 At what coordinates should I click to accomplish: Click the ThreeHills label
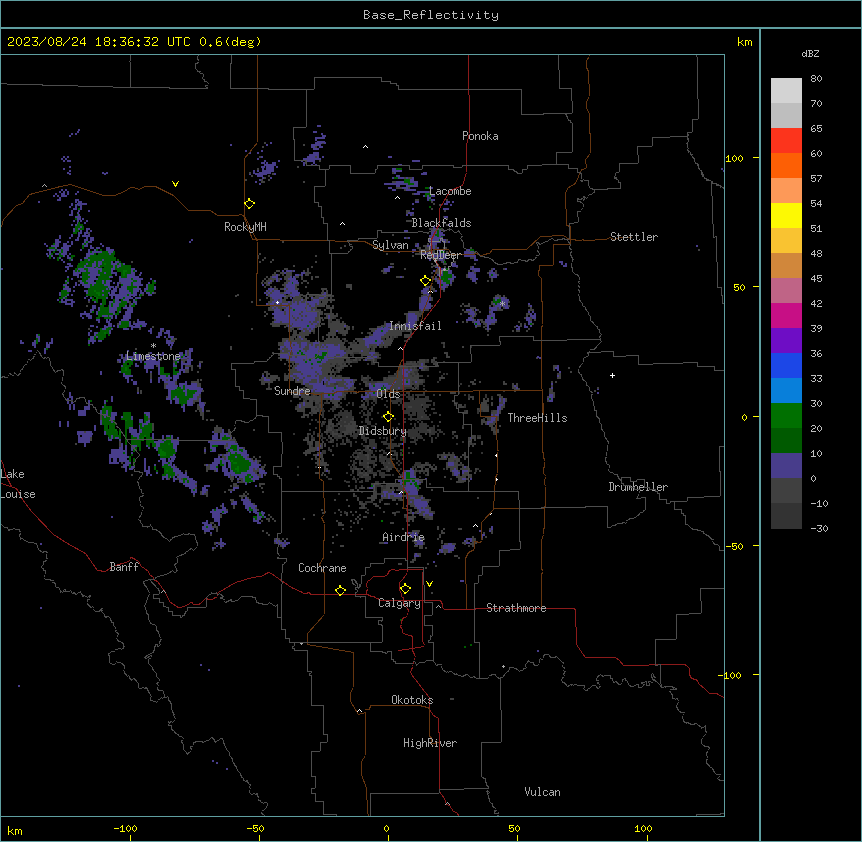click(x=537, y=418)
